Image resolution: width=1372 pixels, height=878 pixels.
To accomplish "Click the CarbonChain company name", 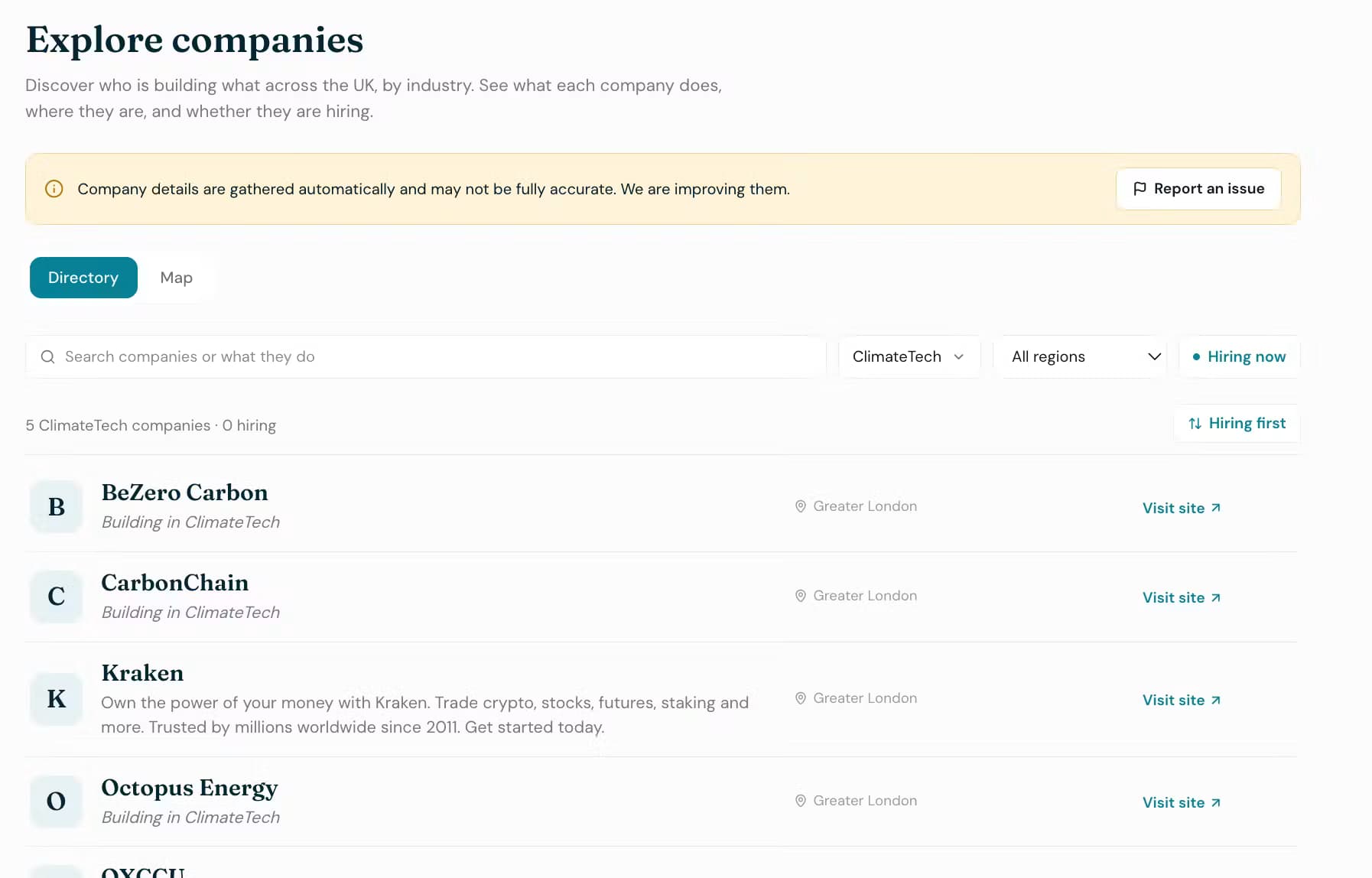I will [x=175, y=583].
